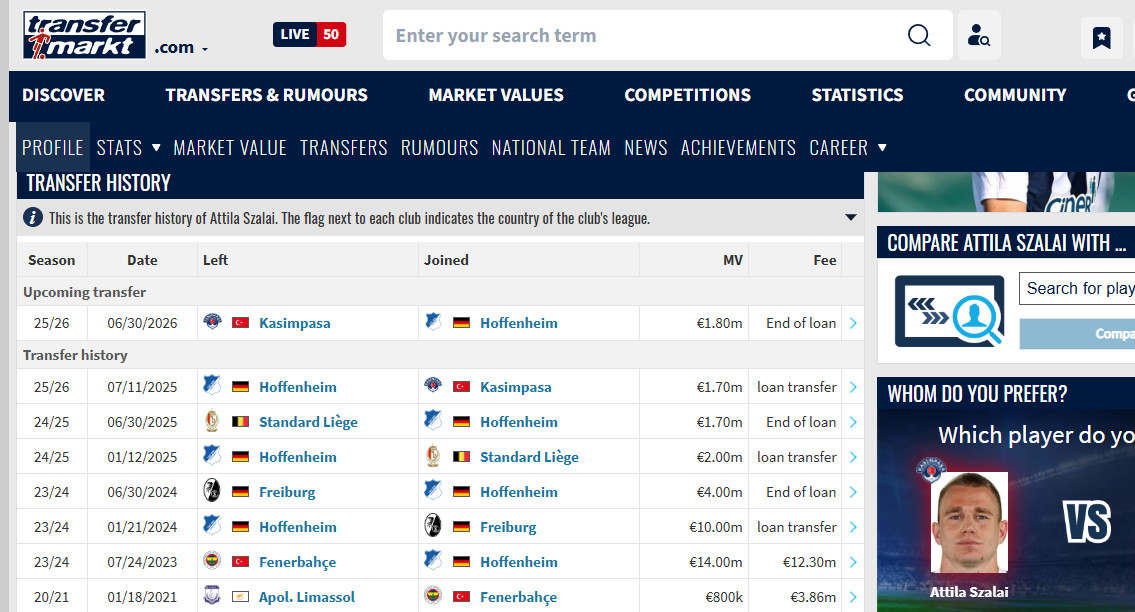Expand details arrow for the 07/11/2025 transfer
The image size is (1135, 612).
(853, 388)
